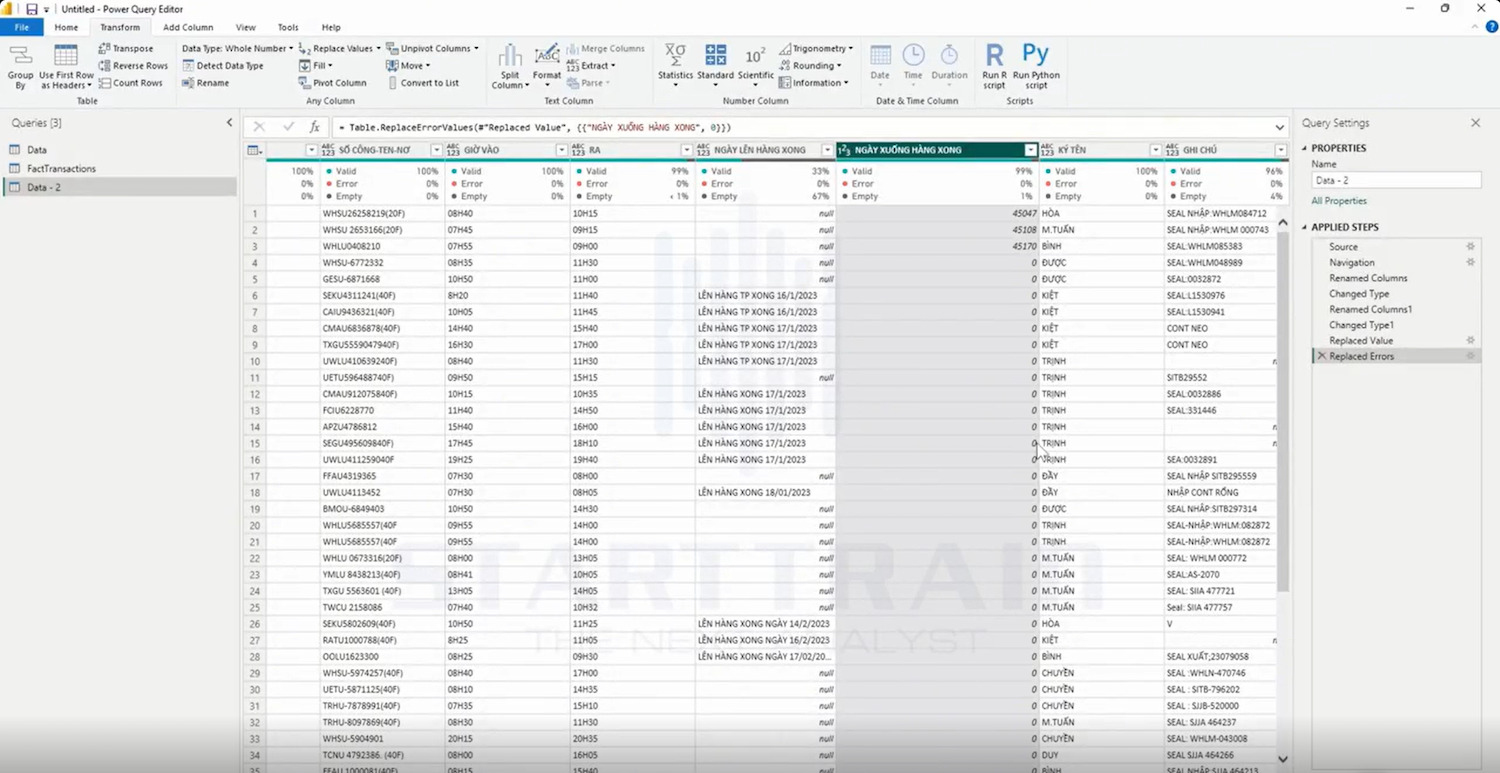
Task: Click Convert to List
Action: coord(423,83)
